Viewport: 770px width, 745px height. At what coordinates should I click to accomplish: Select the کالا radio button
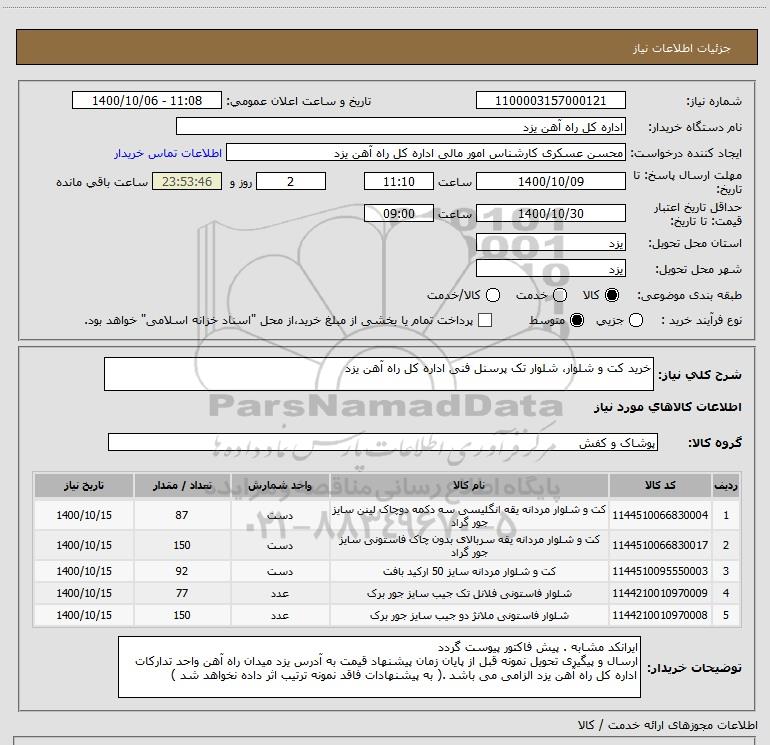point(612,295)
